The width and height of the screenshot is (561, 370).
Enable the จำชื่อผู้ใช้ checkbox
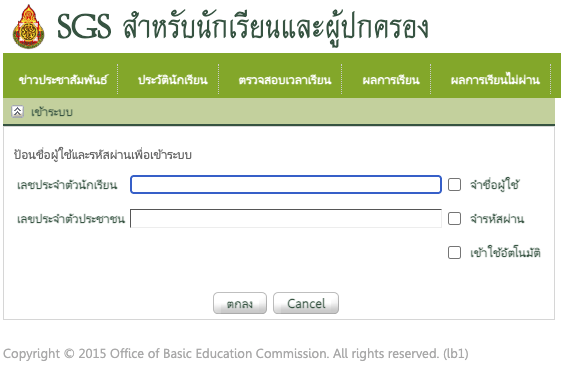pyautogui.click(x=454, y=185)
